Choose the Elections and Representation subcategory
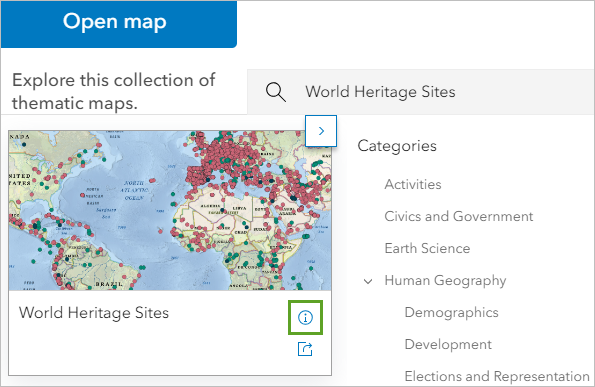 tap(497, 376)
